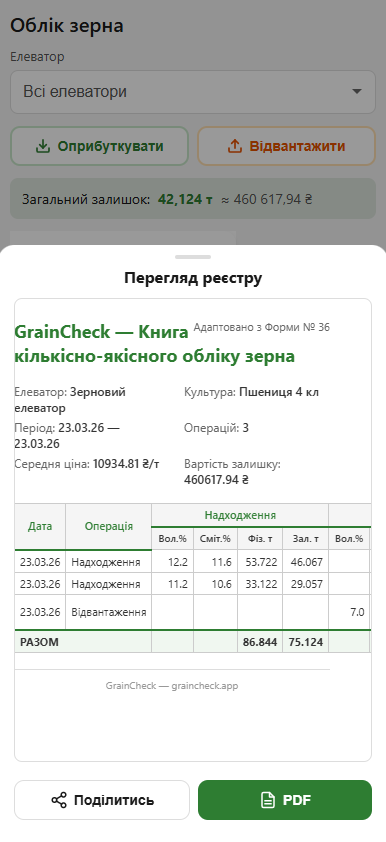Screen dimensions: 386x842
Task: Click the cell with value 33.122
Action: point(260,584)
